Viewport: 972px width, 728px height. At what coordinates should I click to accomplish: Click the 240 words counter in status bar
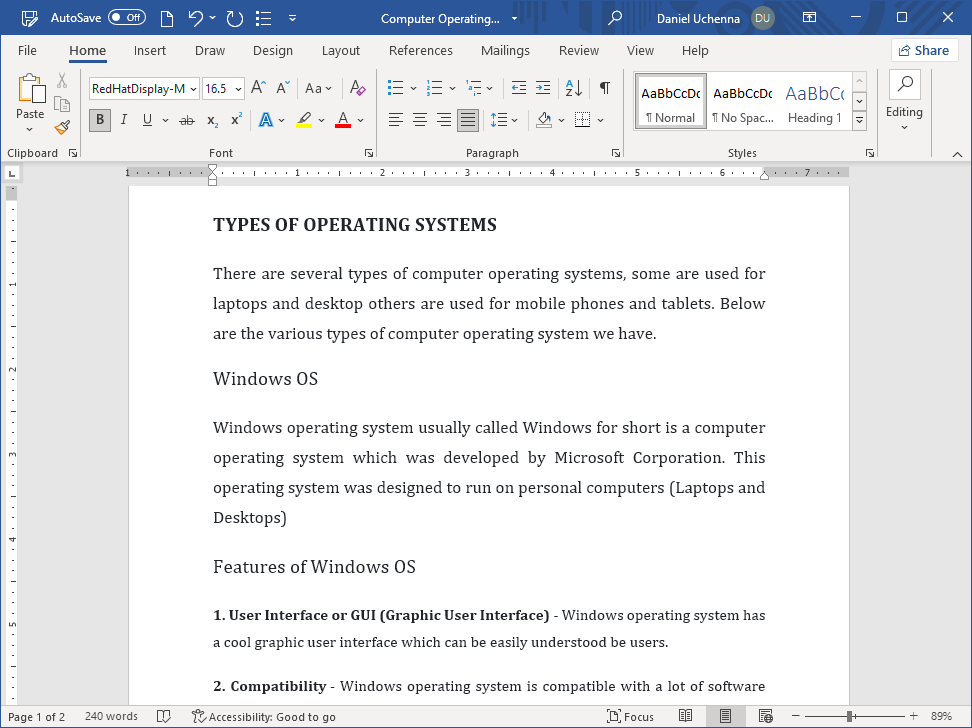click(111, 716)
